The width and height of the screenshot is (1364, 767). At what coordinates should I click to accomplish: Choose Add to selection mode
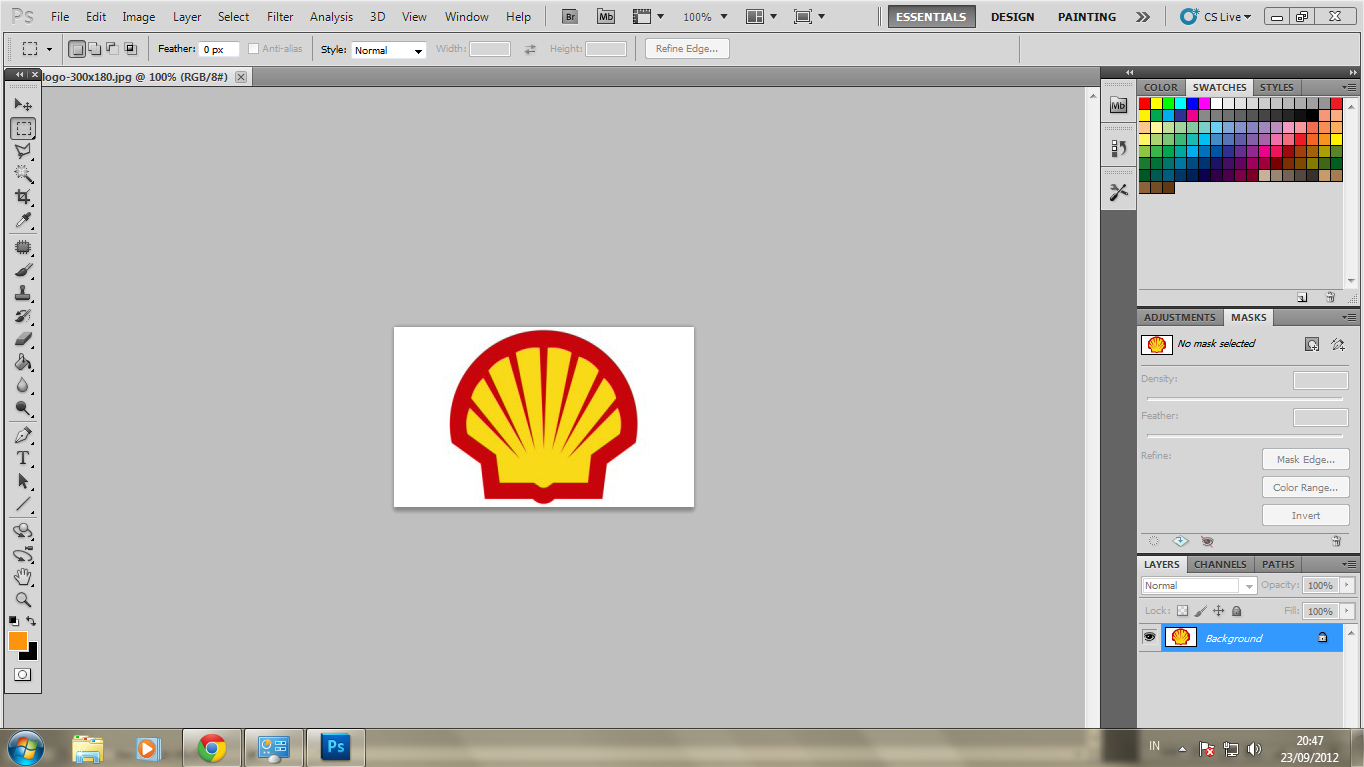[94, 49]
